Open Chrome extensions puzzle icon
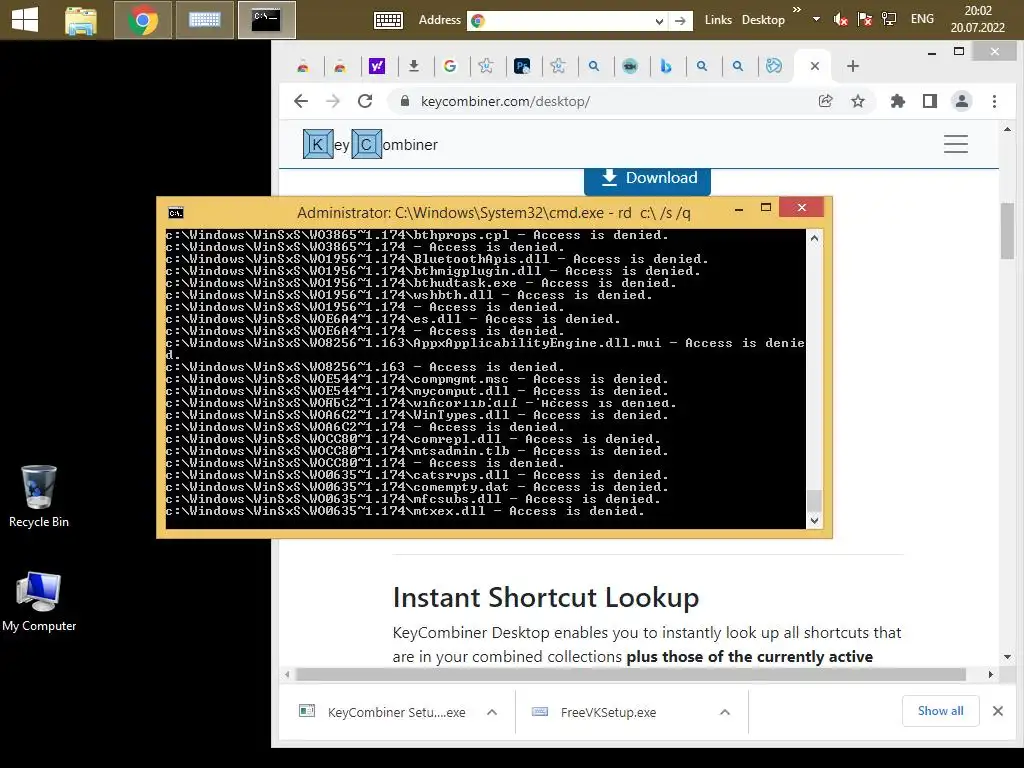Image resolution: width=1024 pixels, height=768 pixels. click(x=897, y=101)
